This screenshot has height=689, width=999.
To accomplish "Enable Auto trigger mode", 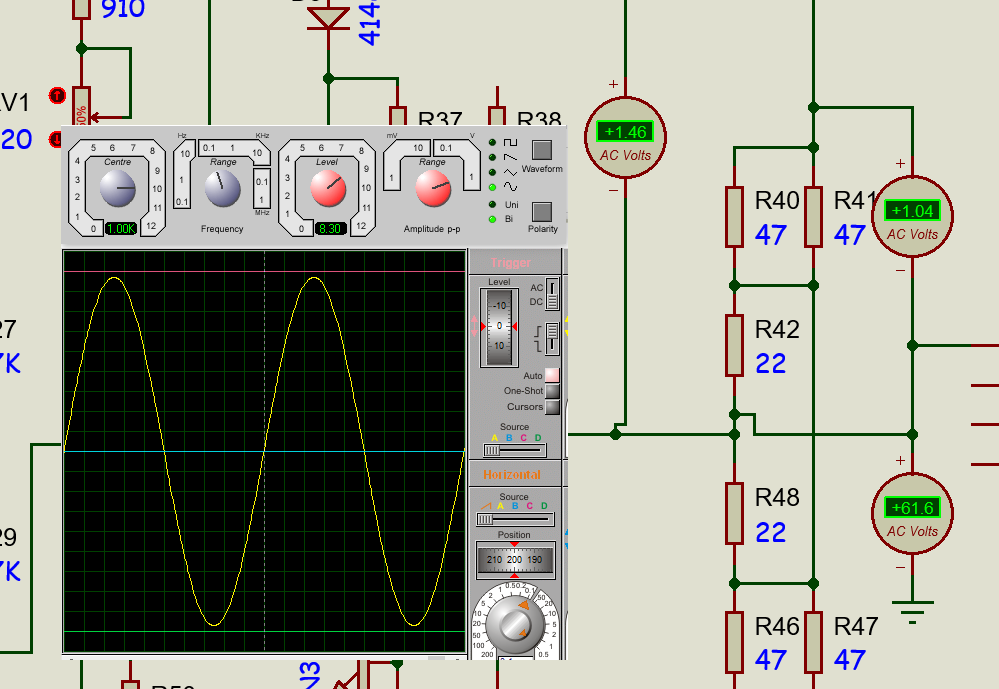I will 551,375.
